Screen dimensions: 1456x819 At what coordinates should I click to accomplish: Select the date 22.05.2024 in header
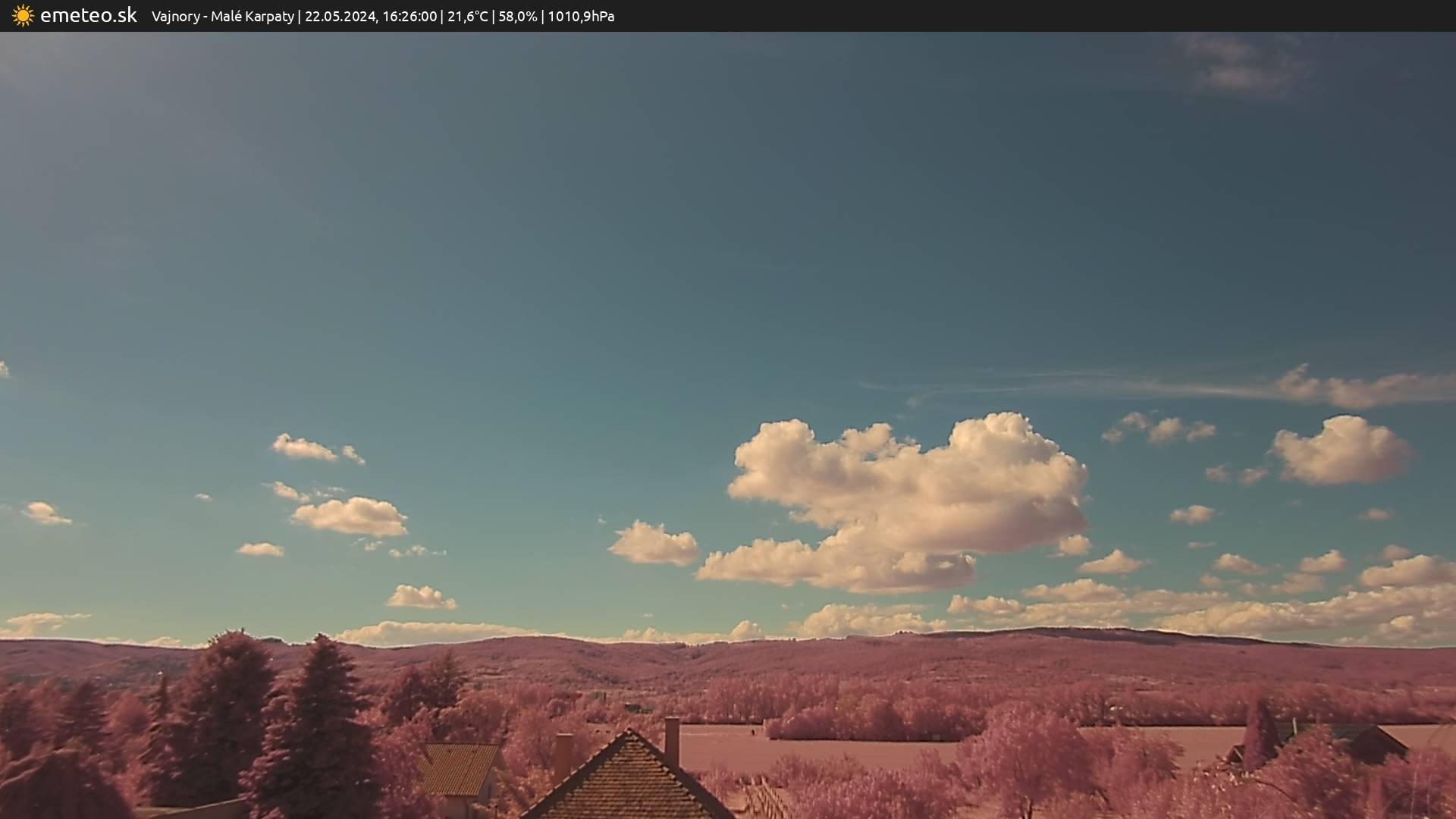pyautogui.click(x=340, y=17)
